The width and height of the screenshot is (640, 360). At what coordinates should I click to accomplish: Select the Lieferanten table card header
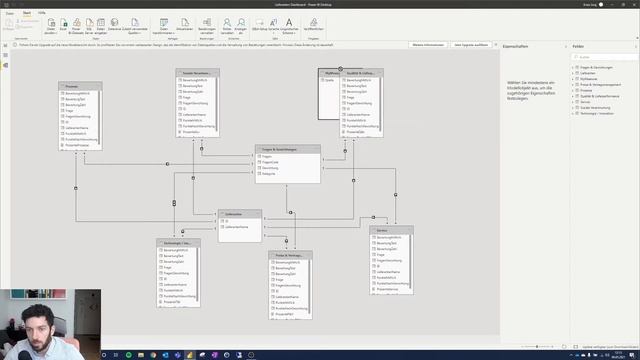(x=240, y=214)
